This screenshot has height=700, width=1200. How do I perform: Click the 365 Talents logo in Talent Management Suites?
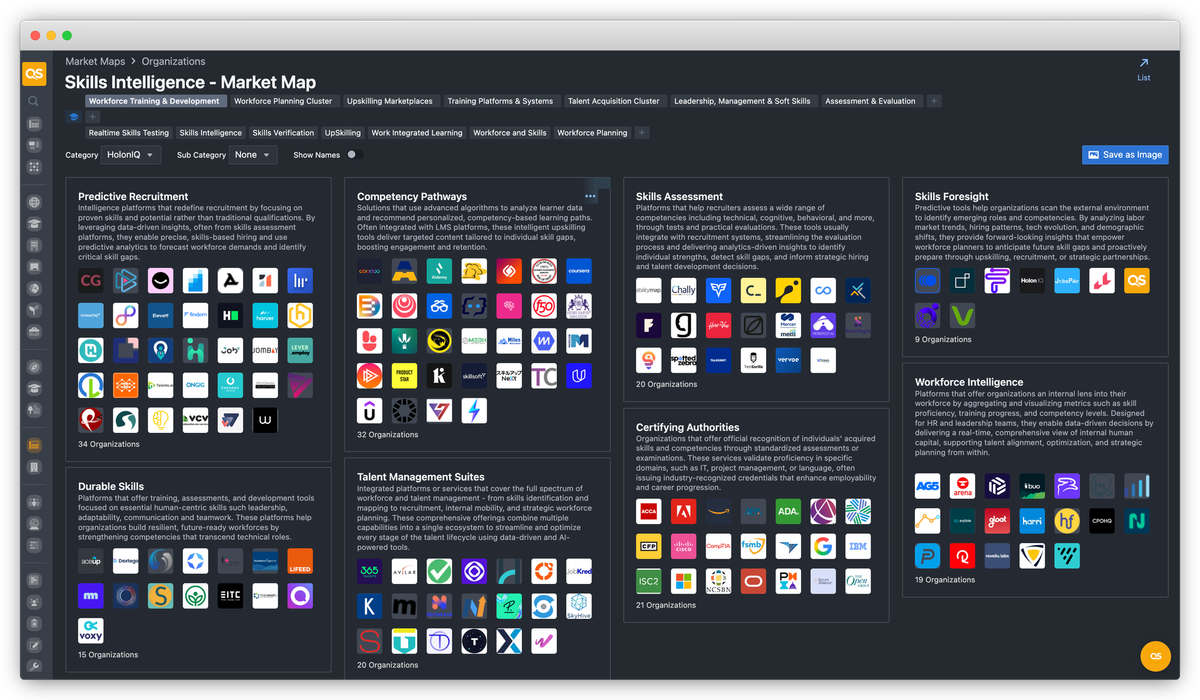coord(370,572)
